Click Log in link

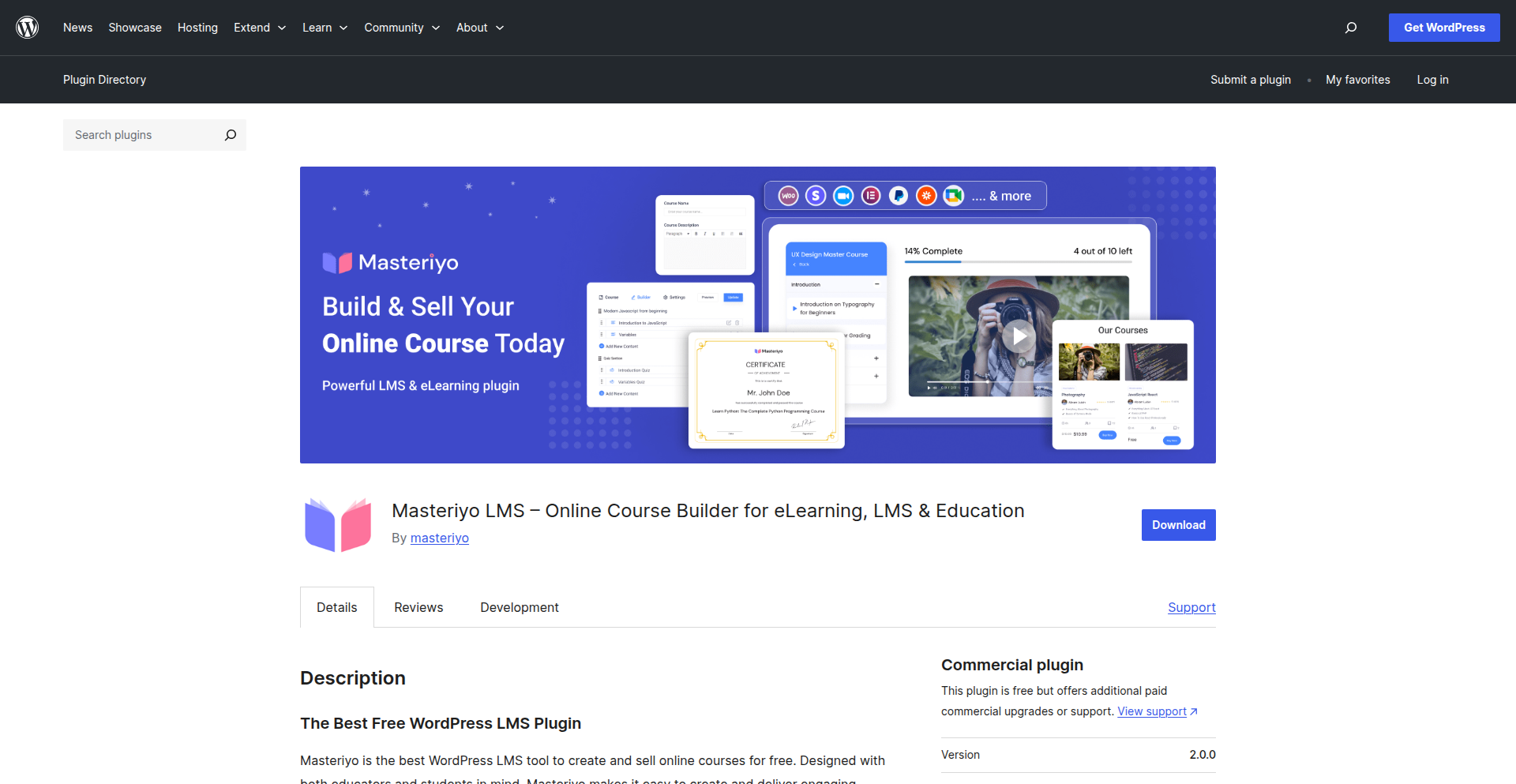pos(1432,80)
